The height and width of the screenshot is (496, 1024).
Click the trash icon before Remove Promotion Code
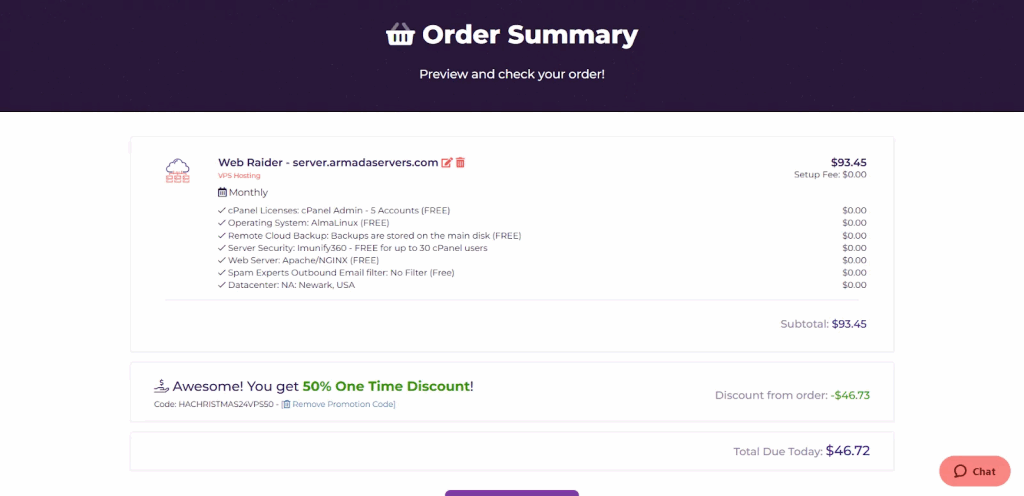click(x=286, y=404)
